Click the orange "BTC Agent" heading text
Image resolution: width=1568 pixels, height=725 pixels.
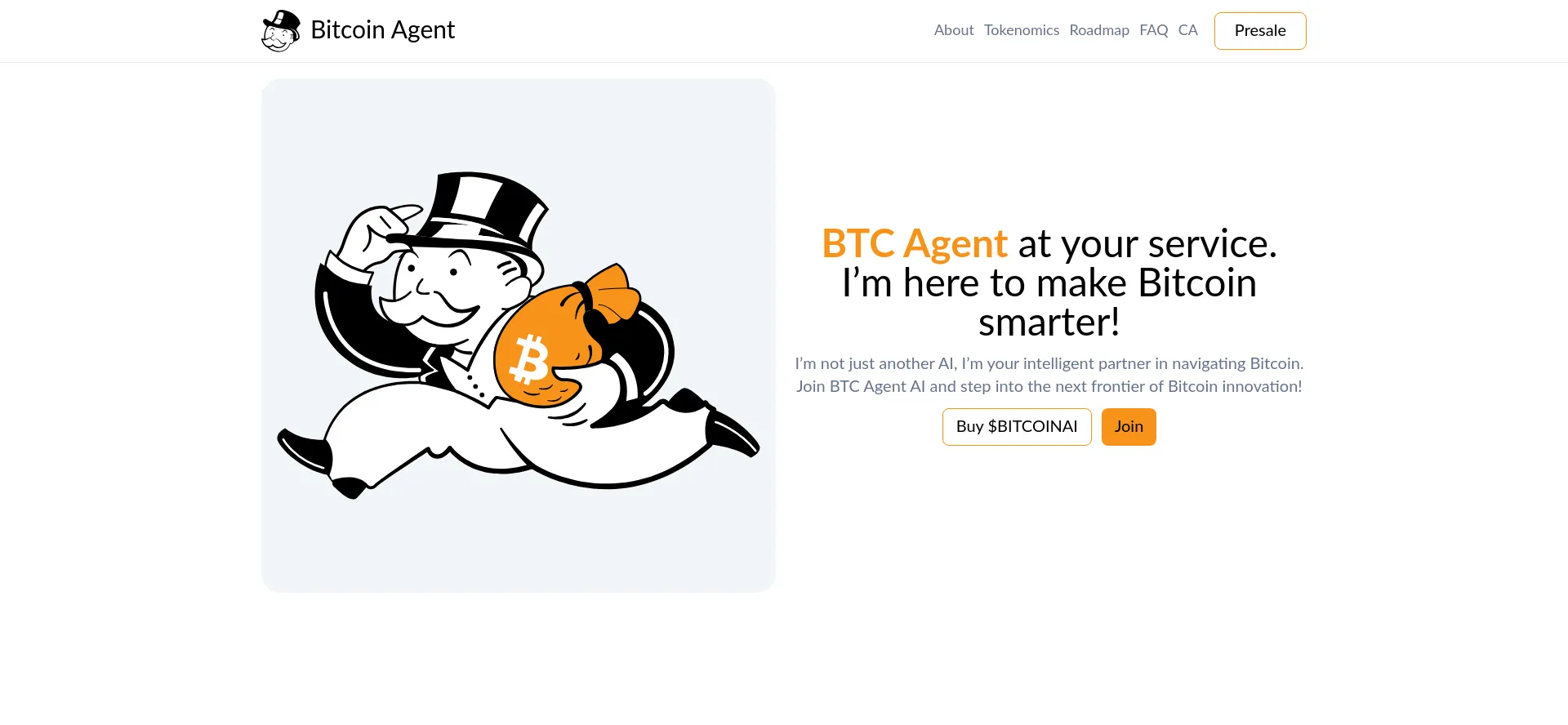coord(915,243)
